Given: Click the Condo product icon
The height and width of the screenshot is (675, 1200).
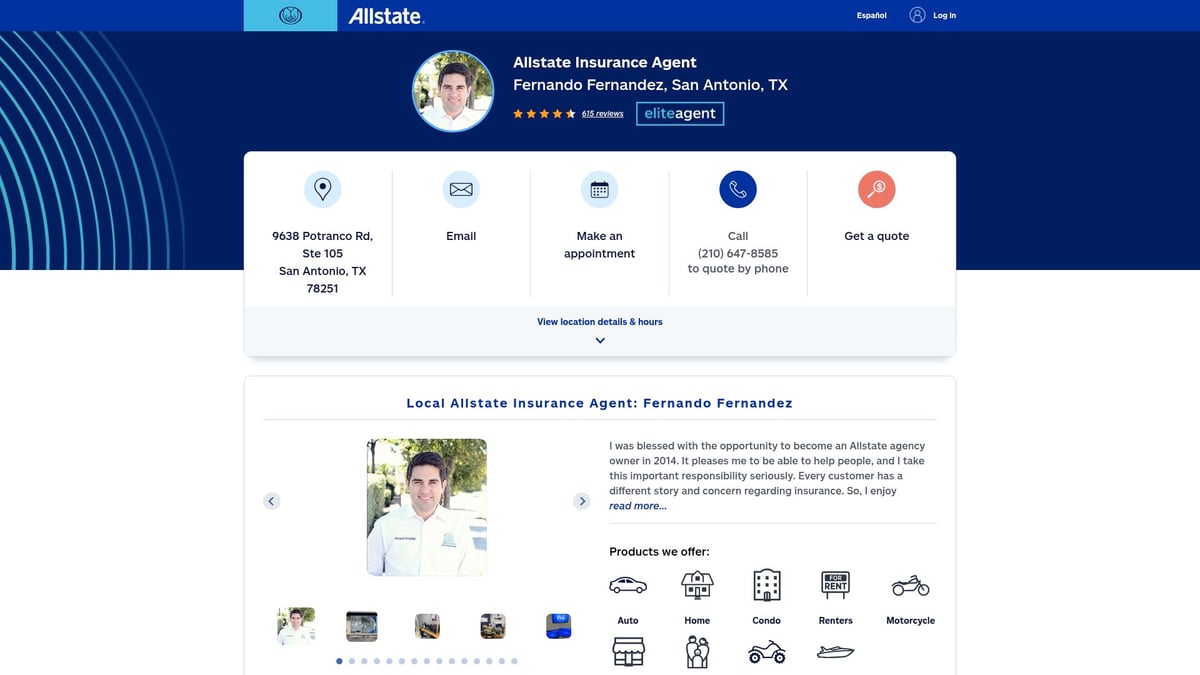Looking at the screenshot, I should [x=766, y=583].
